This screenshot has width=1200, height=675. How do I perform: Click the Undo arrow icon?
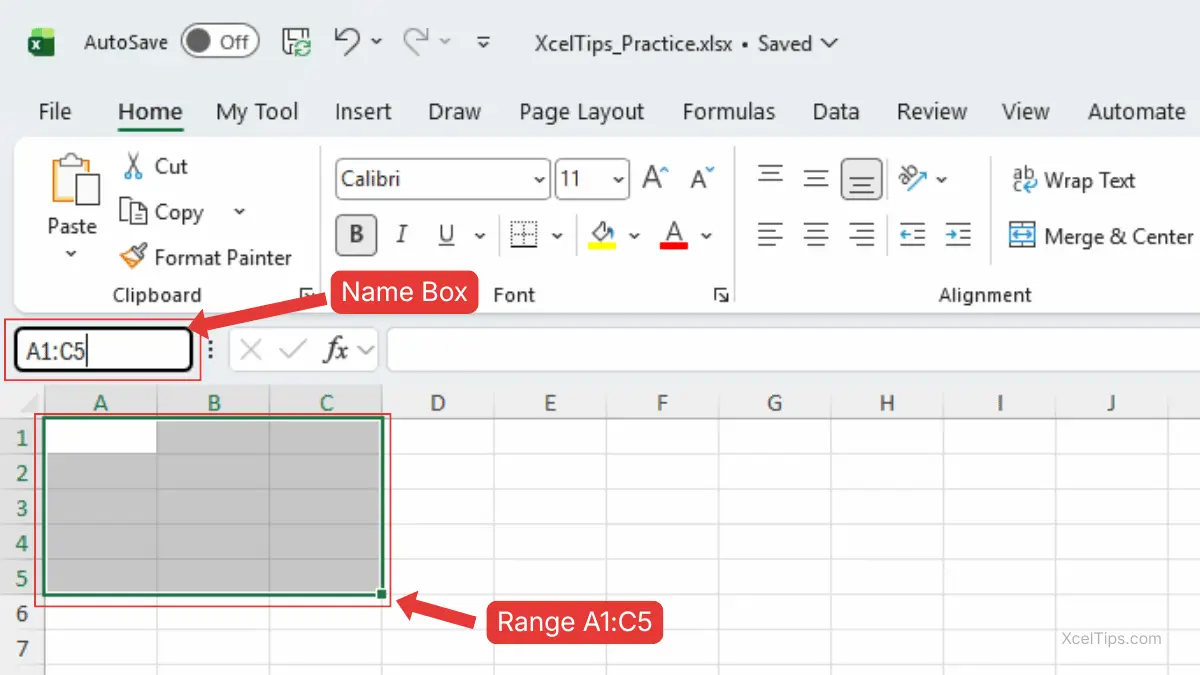coord(347,41)
